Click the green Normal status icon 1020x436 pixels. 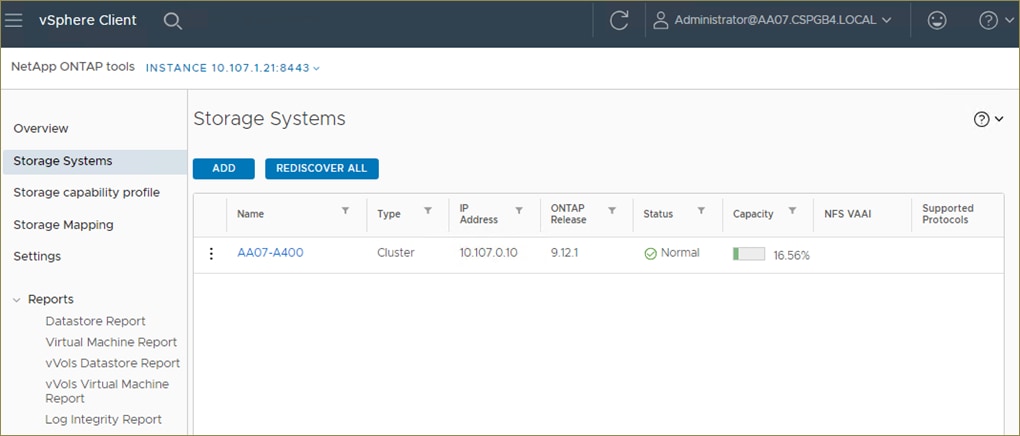[650, 254]
